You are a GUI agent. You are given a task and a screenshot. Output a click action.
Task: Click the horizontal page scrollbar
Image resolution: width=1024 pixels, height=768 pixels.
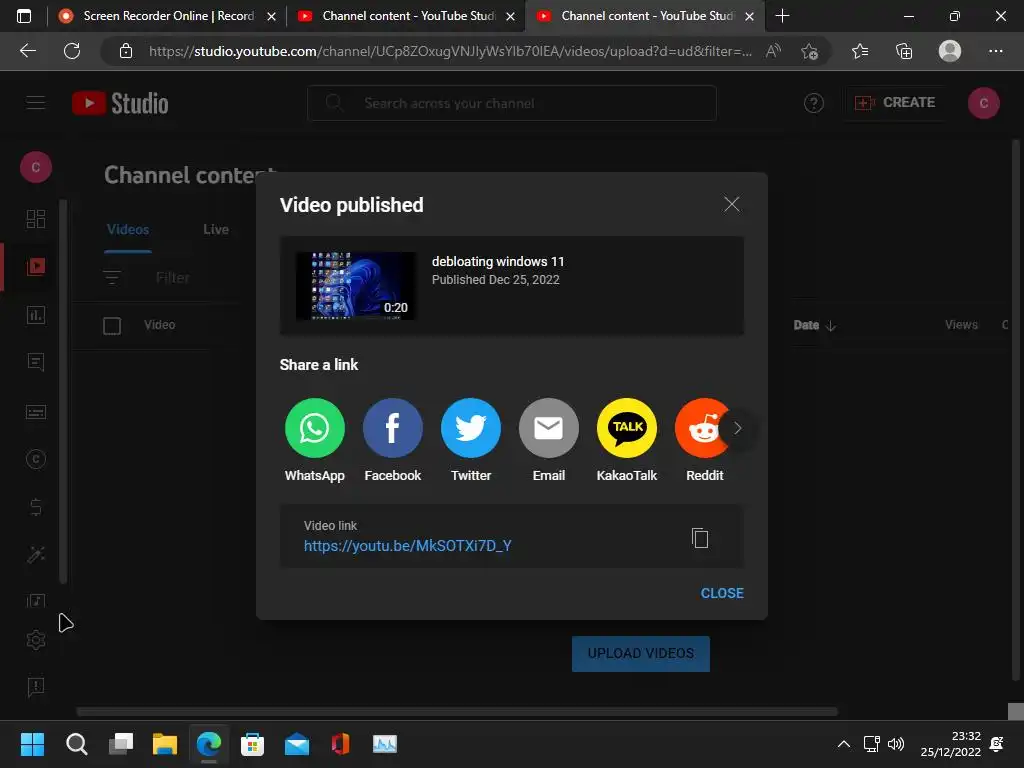(x=456, y=711)
